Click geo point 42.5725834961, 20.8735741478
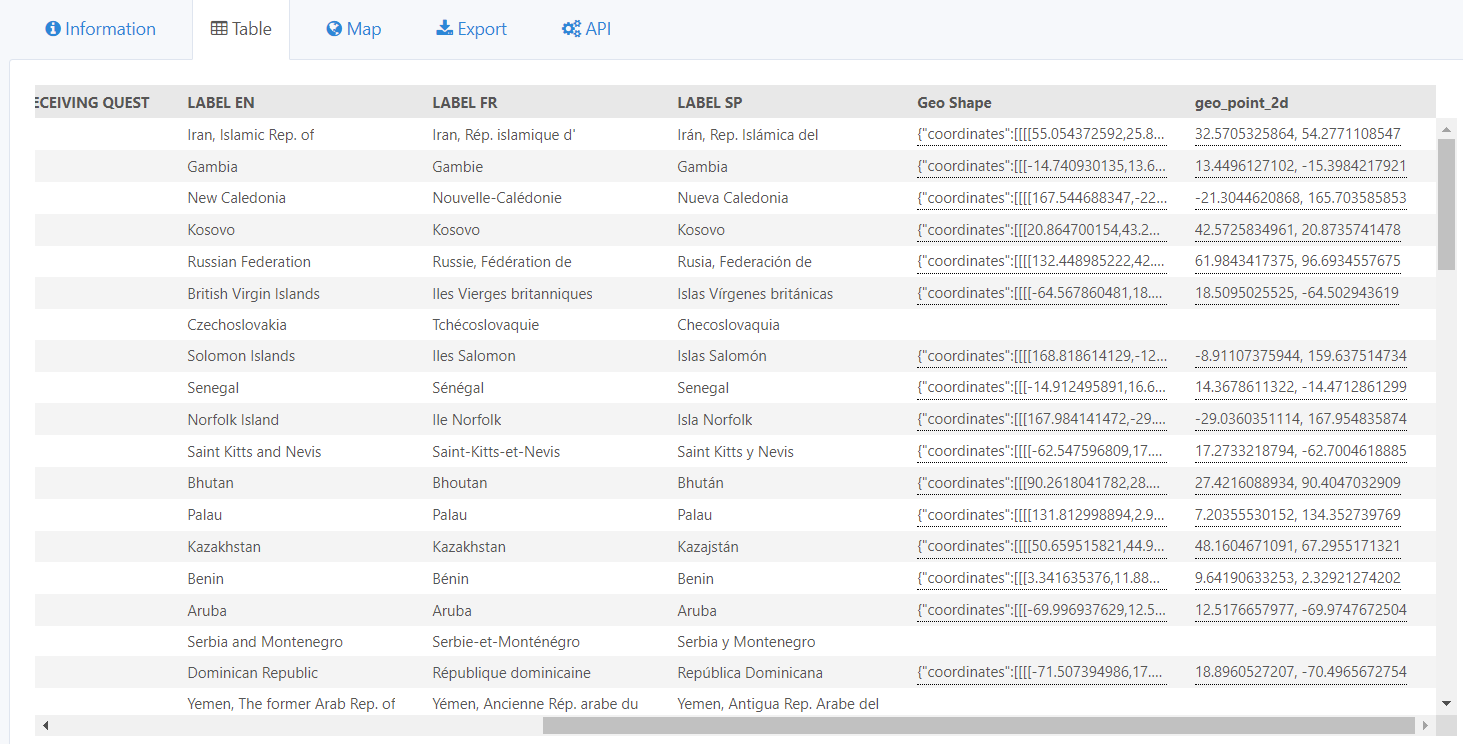This screenshot has width=1463, height=744. coord(1298,230)
